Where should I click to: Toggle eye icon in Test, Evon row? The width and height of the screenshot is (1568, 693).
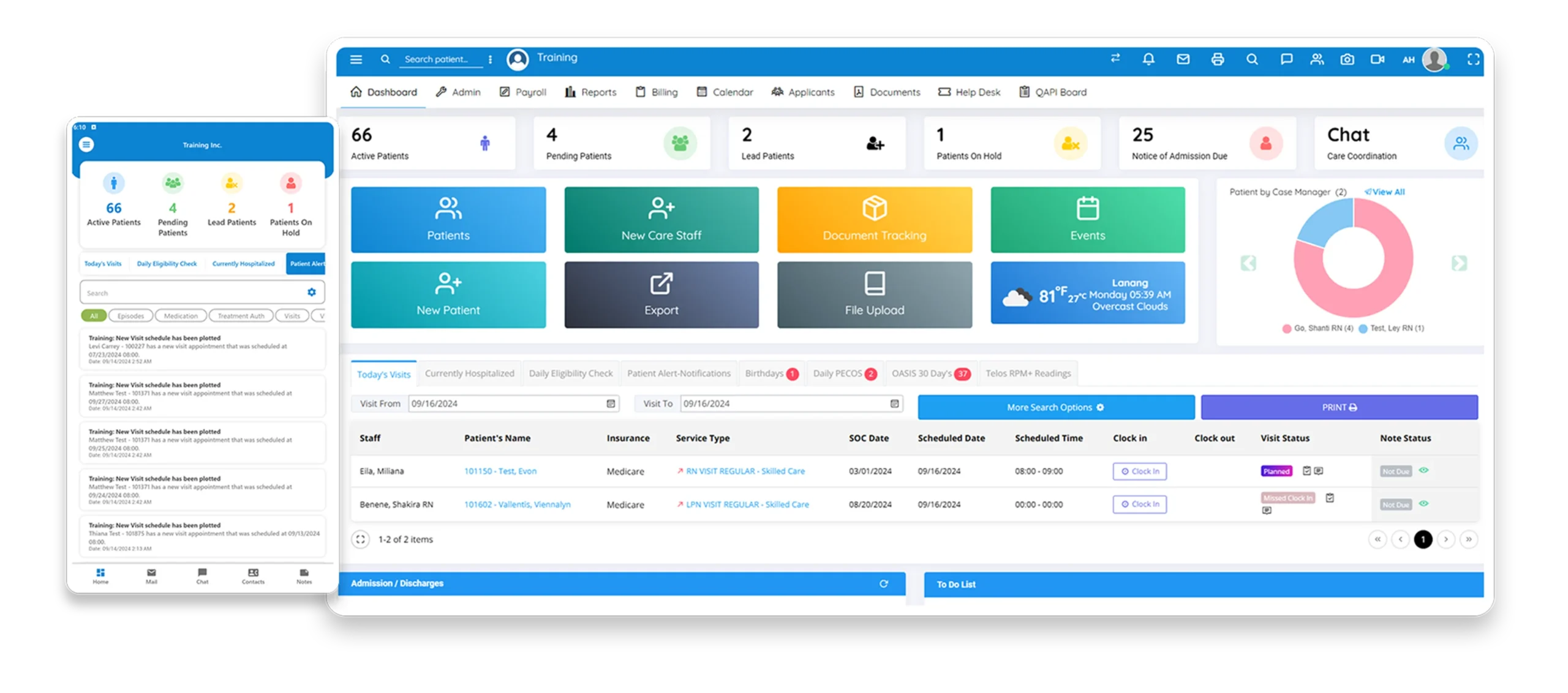click(1423, 470)
